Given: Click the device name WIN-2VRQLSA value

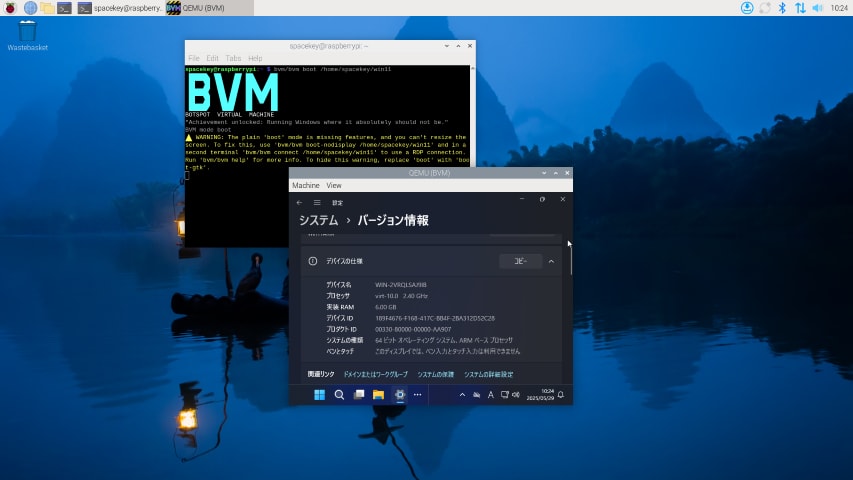Looking at the screenshot, I should point(400,285).
